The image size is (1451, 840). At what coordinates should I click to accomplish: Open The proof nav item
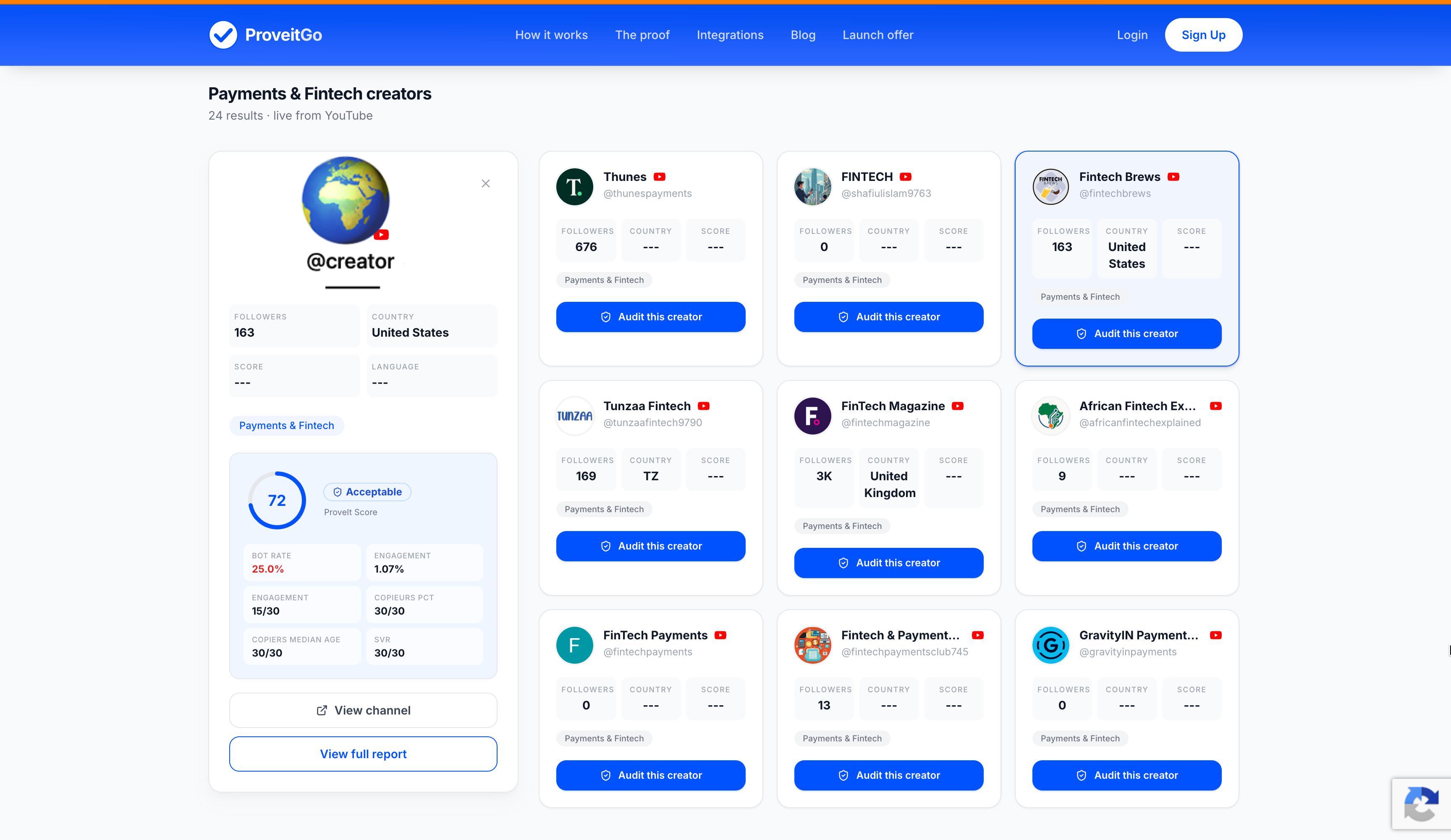point(642,34)
